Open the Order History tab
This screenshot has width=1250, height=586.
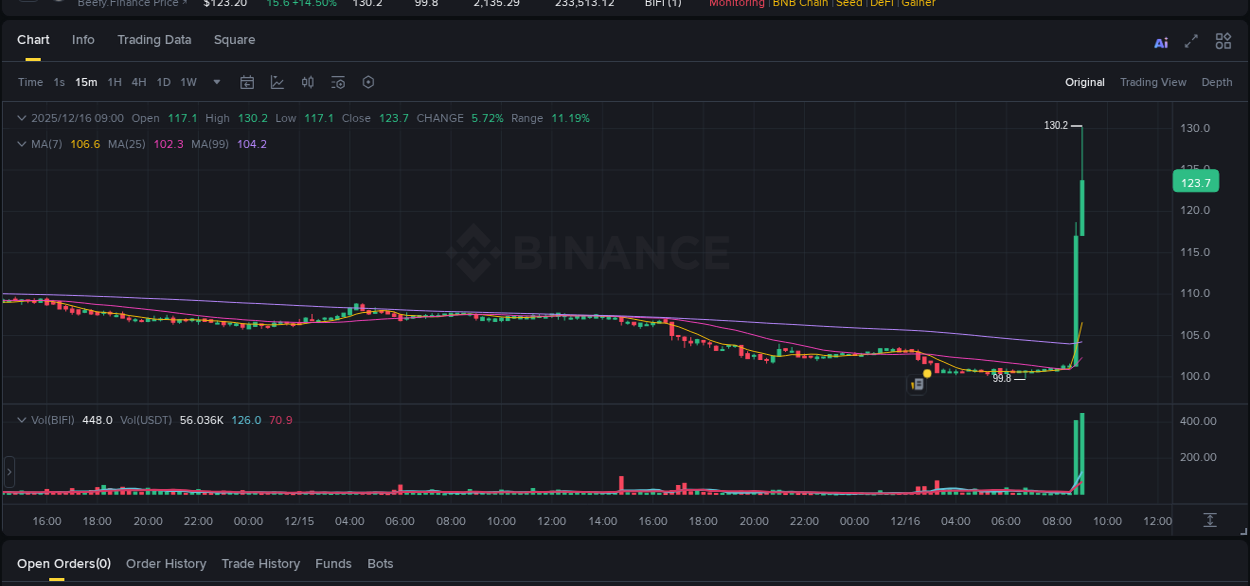(166, 563)
